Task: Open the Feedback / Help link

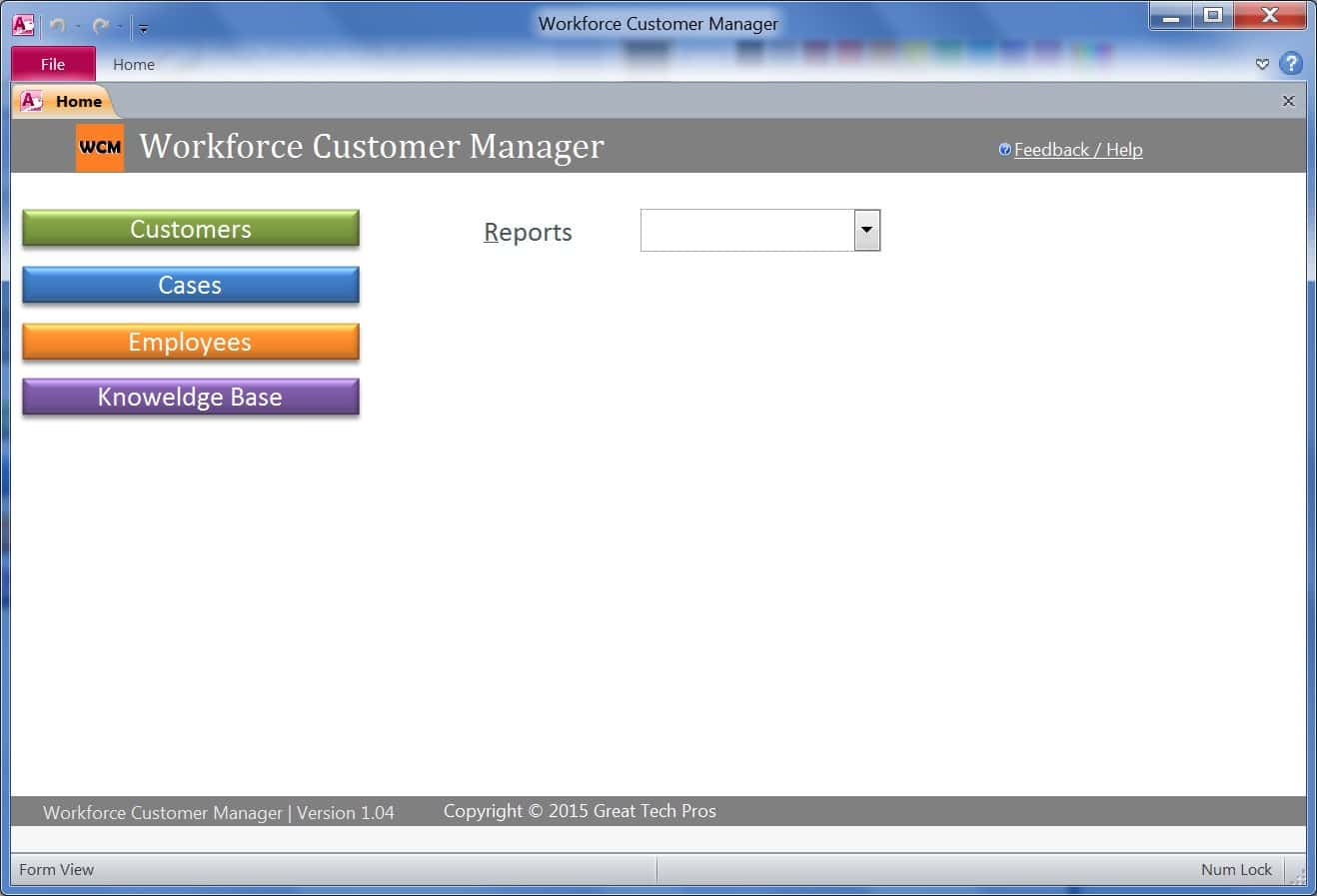Action: [x=1078, y=150]
